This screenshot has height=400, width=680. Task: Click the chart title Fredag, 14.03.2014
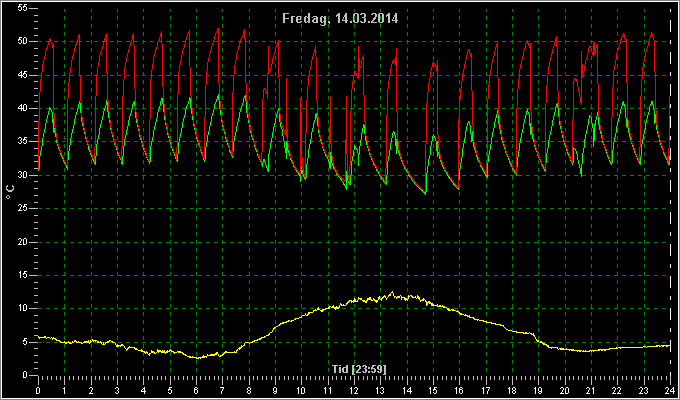pos(340,19)
